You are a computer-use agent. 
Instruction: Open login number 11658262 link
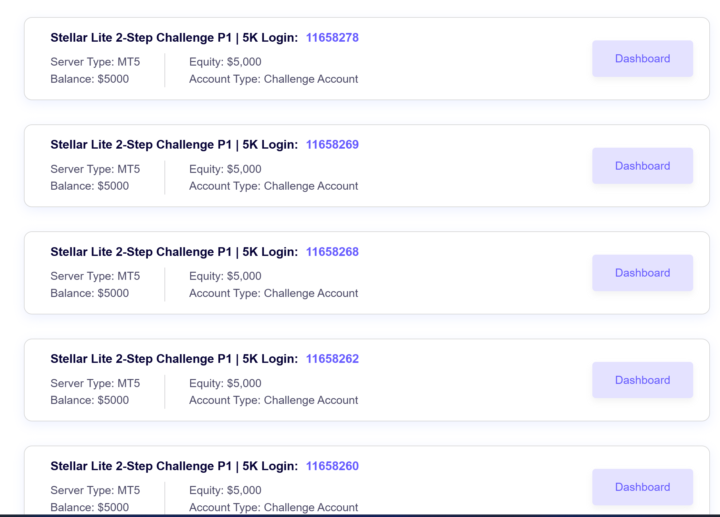(332, 359)
